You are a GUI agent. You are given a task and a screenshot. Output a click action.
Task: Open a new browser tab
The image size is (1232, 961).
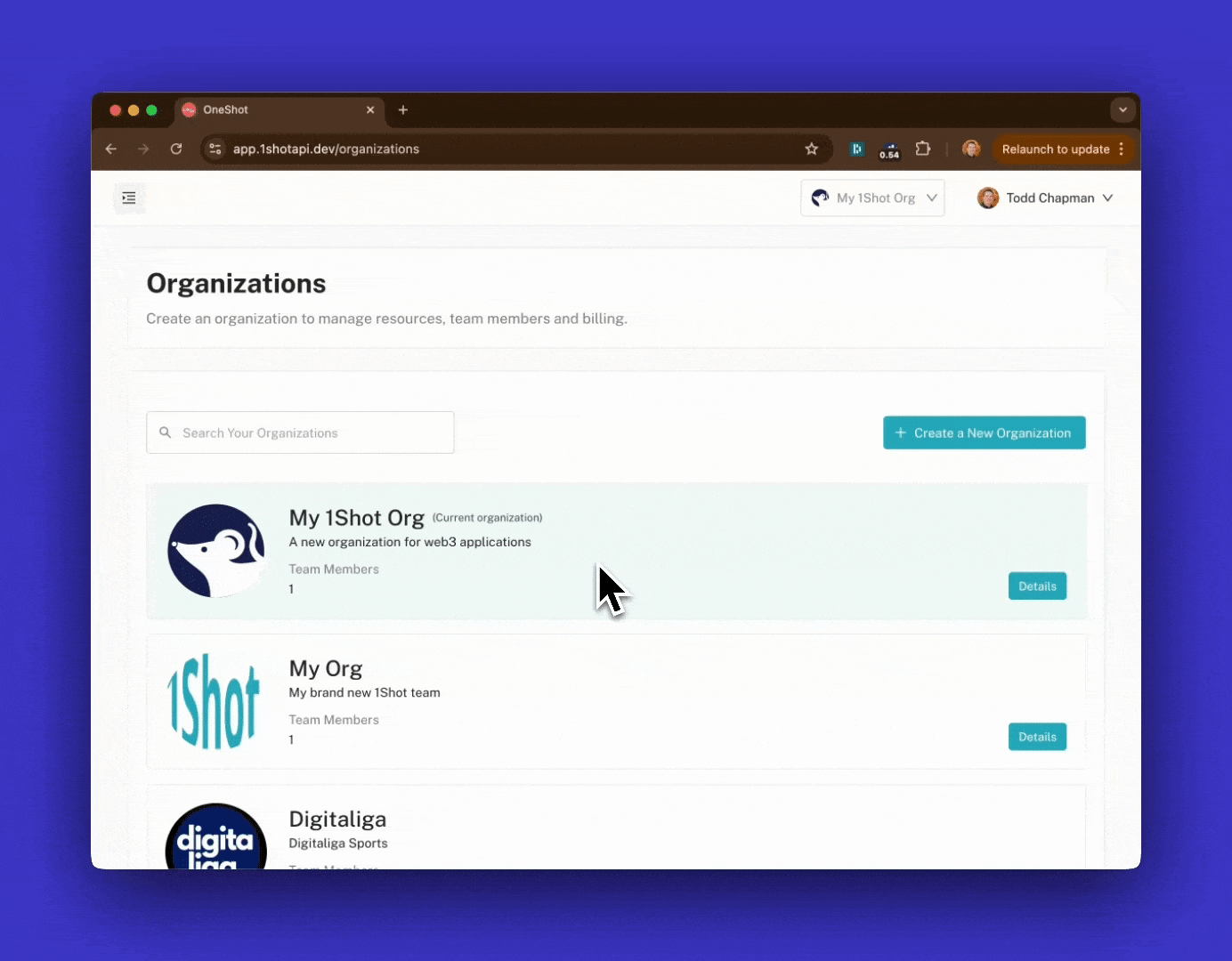tap(403, 109)
